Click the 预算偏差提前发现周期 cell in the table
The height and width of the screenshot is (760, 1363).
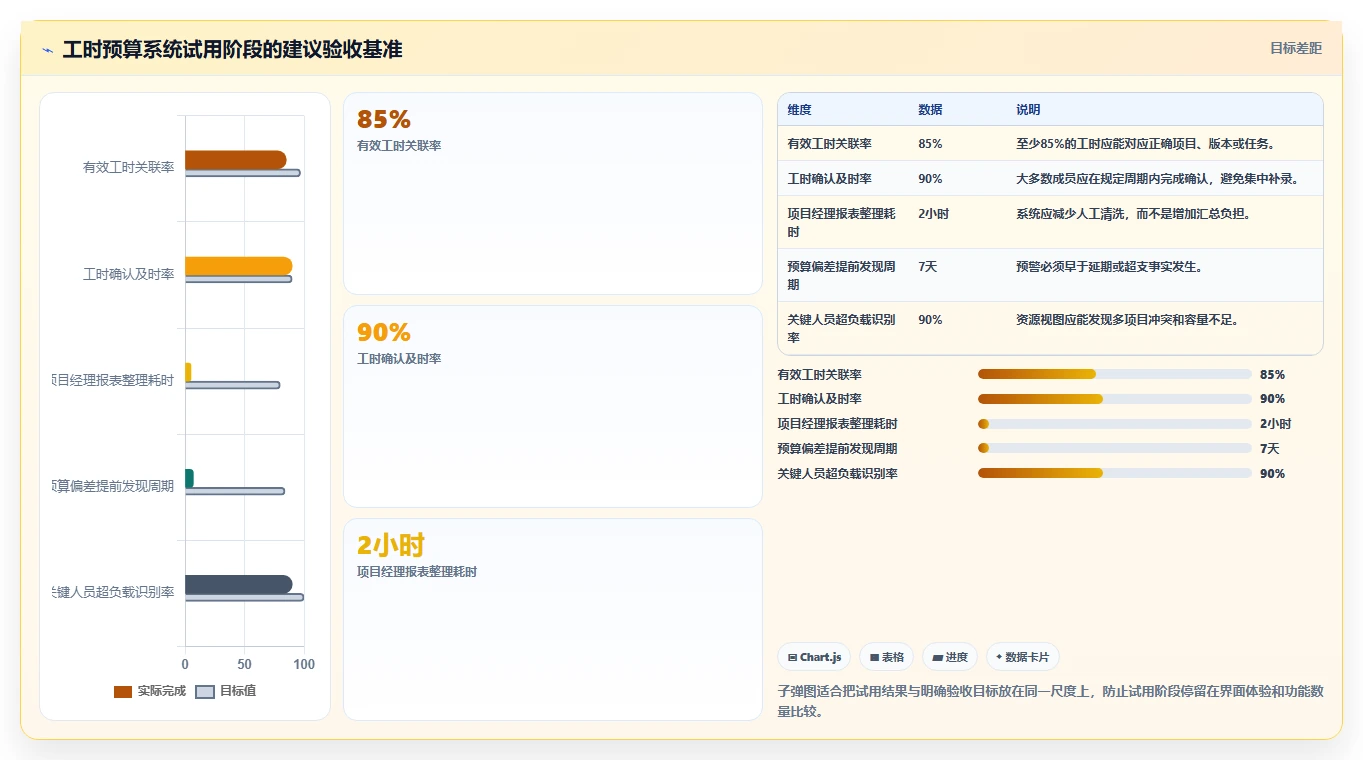click(842, 276)
